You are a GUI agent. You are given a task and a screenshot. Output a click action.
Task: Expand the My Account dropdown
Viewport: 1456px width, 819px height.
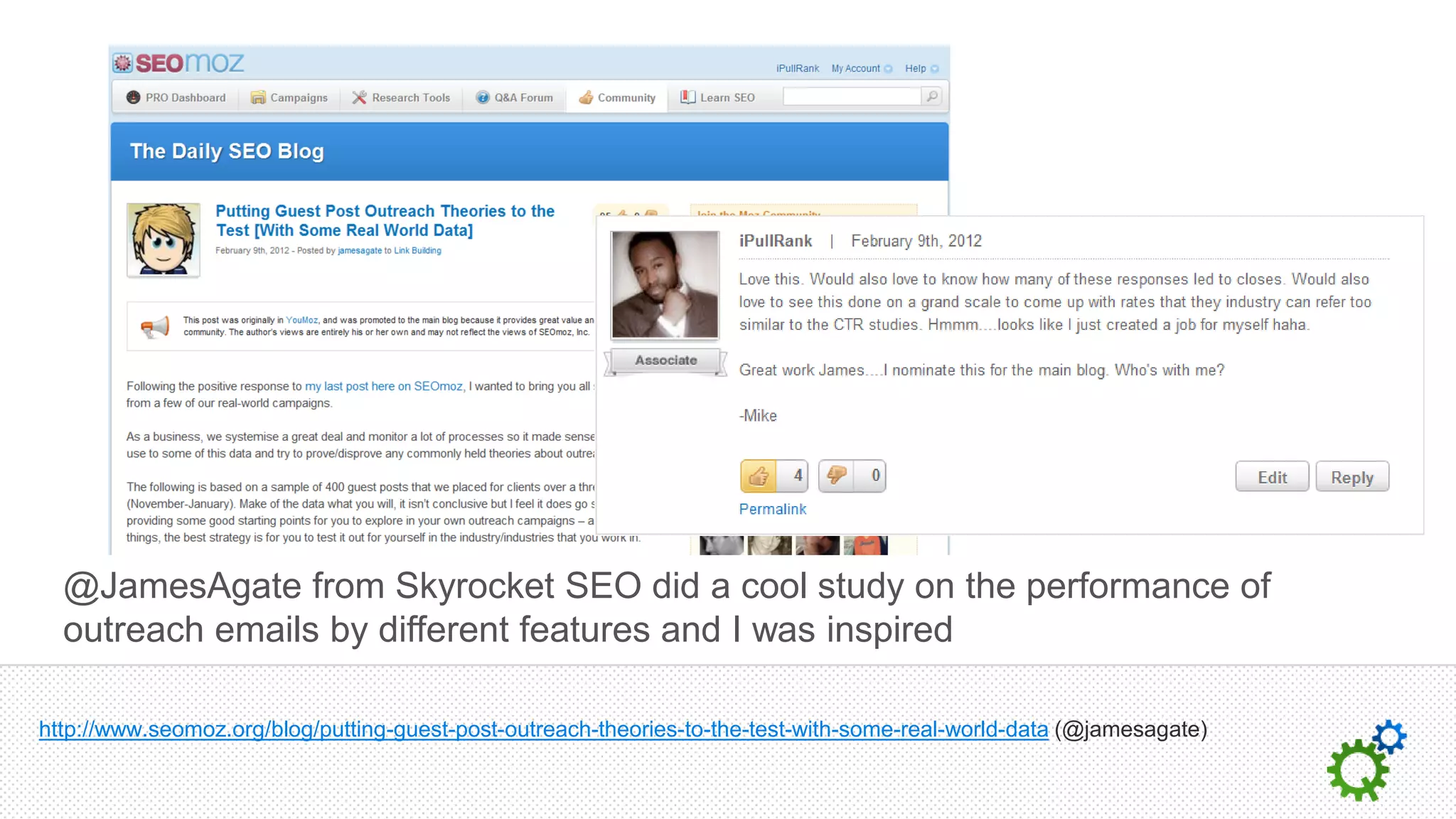click(862, 68)
